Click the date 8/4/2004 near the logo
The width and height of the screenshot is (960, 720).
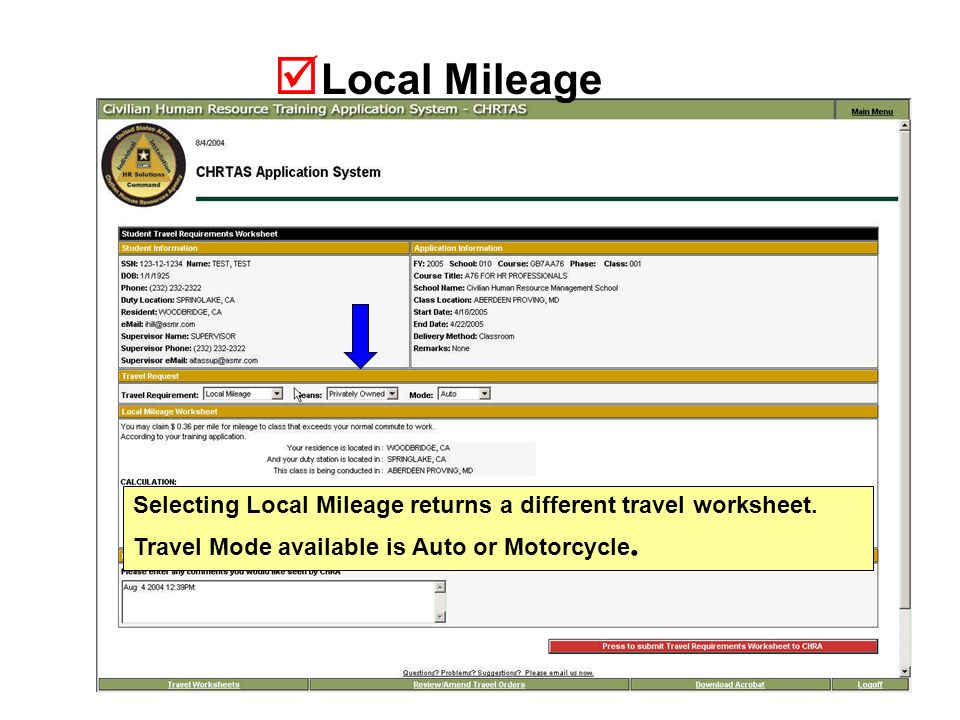click(210, 143)
